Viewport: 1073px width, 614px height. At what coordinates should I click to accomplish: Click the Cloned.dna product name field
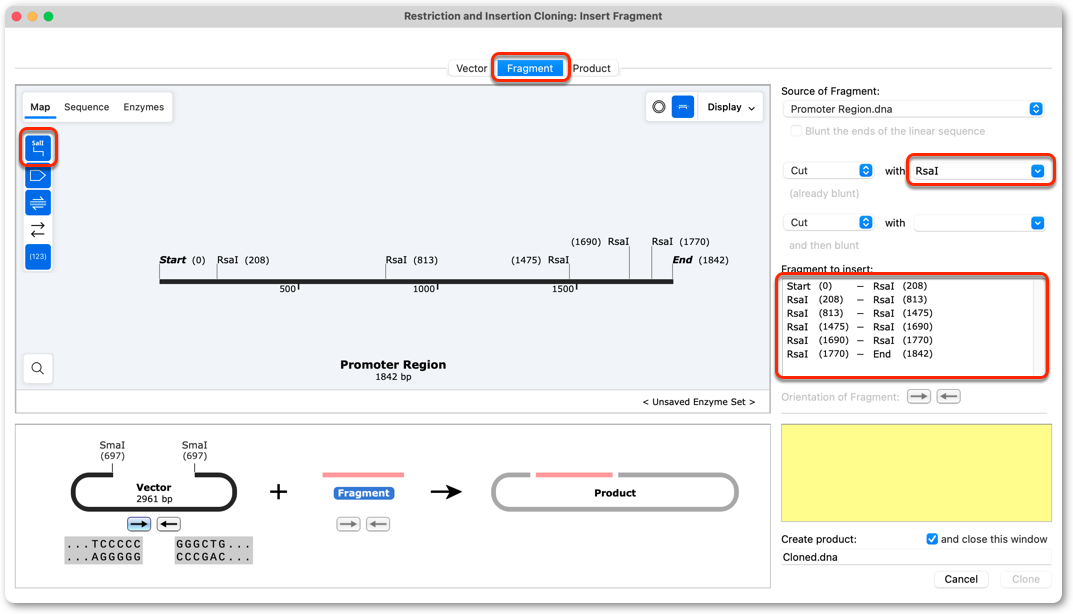(916, 557)
